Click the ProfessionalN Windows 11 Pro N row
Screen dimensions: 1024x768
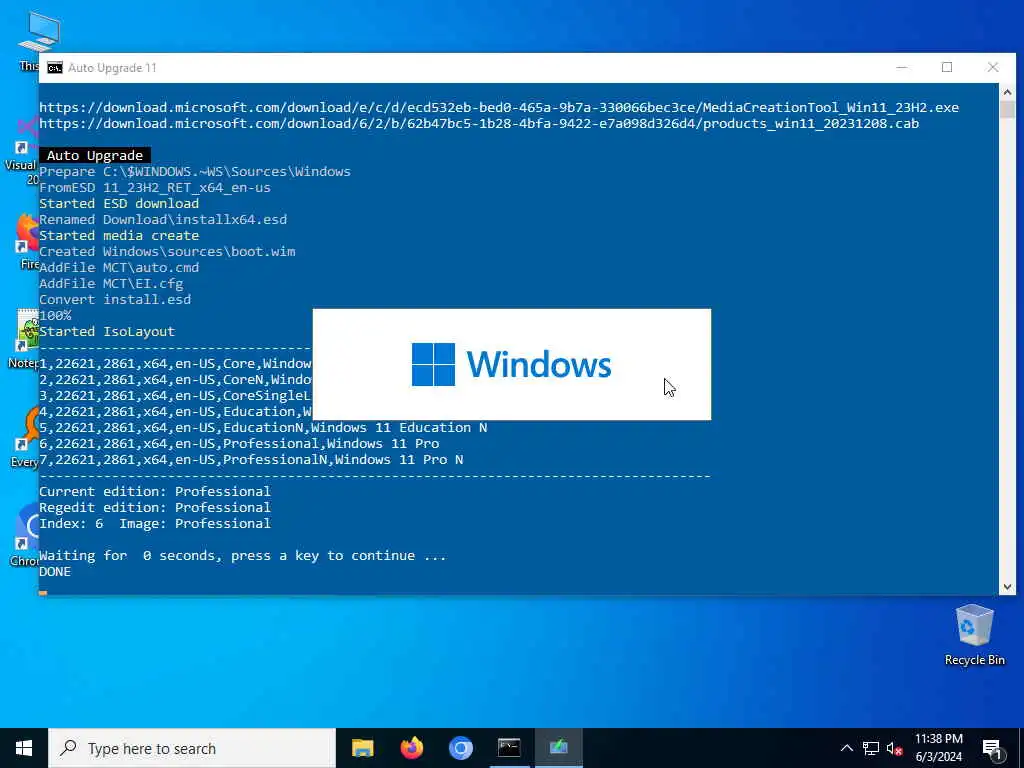251,459
